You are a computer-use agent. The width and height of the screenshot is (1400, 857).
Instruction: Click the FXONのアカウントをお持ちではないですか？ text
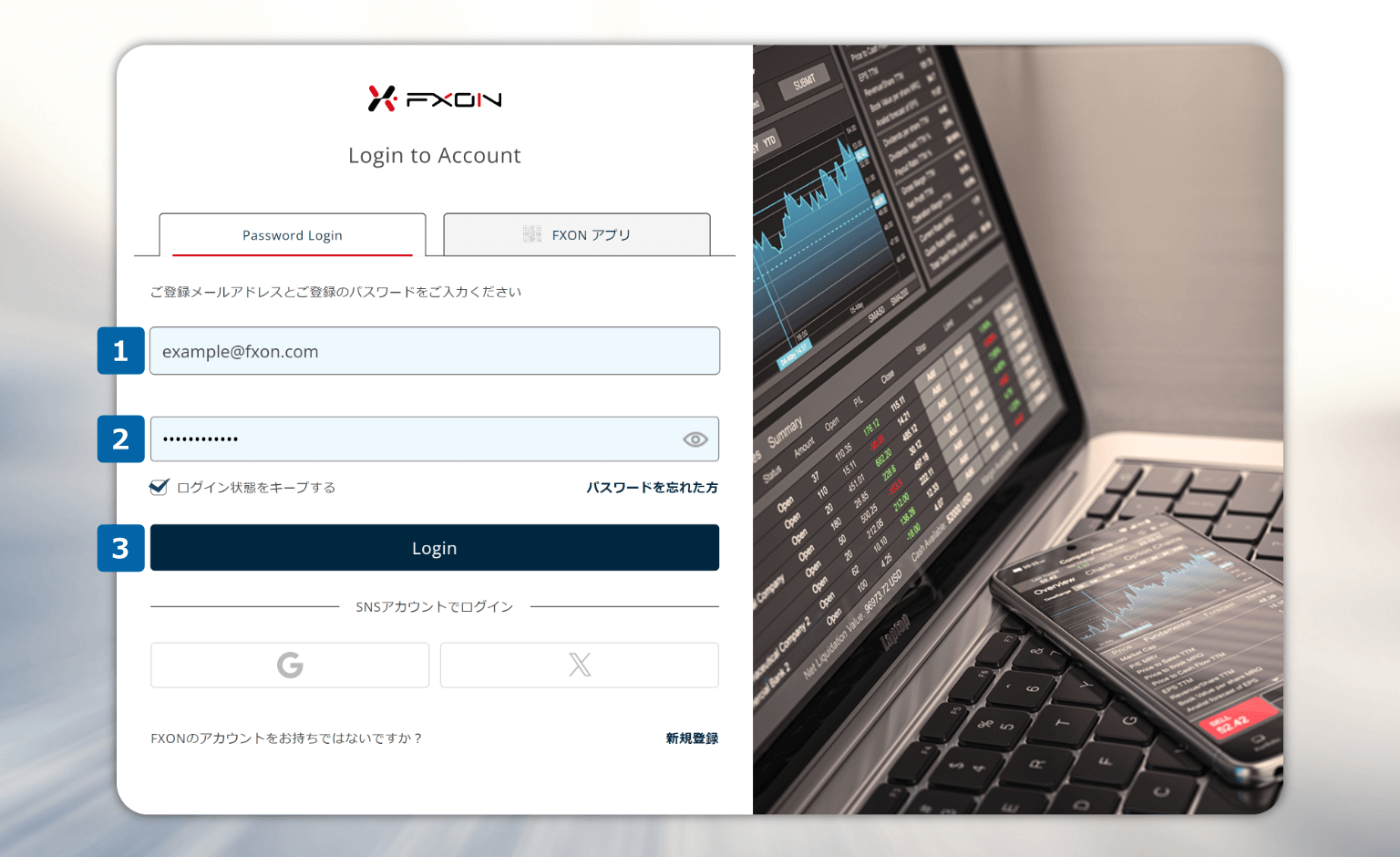coord(287,738)
